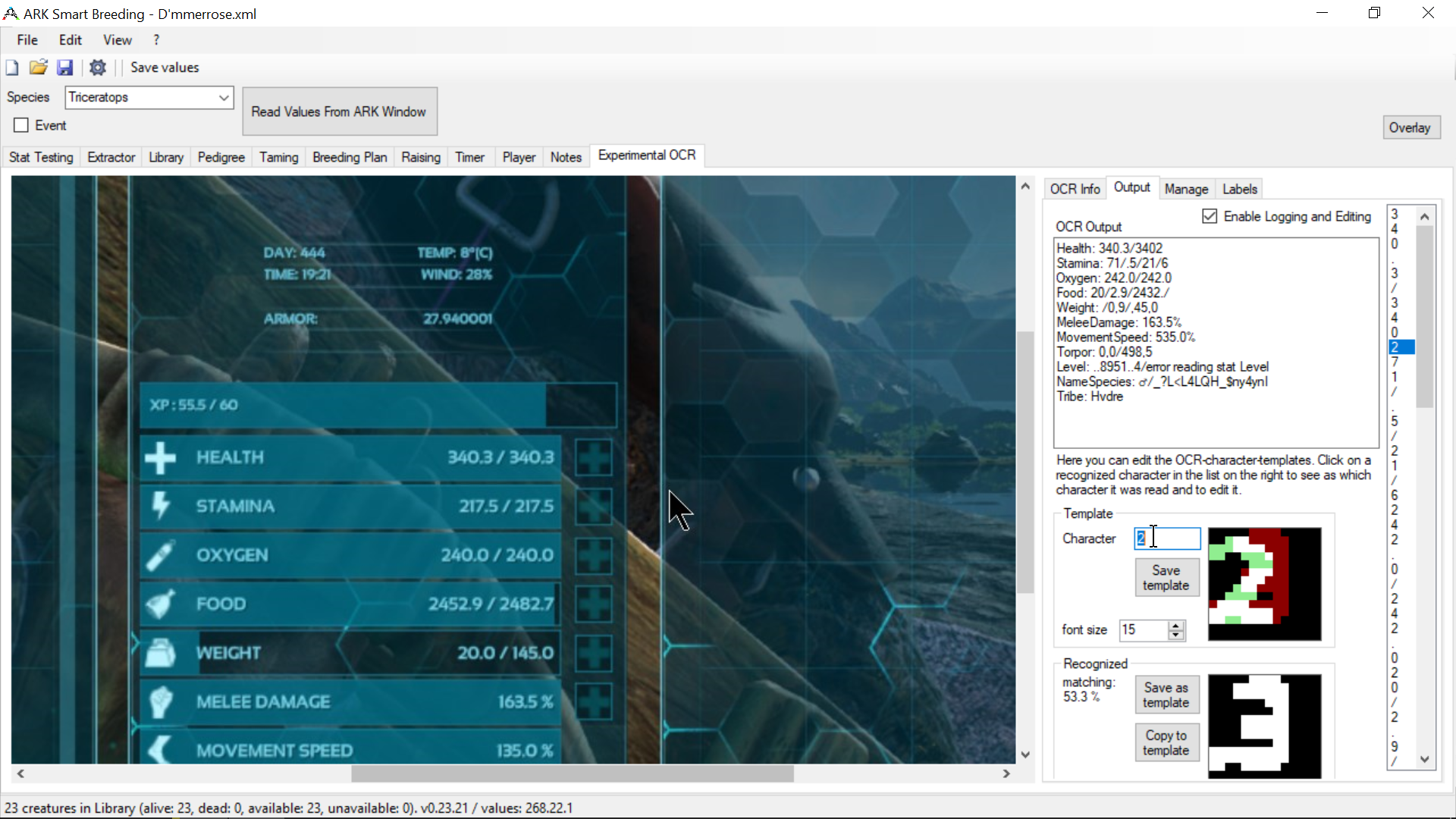
Task: Create a new library file
Action: [11, 67]
